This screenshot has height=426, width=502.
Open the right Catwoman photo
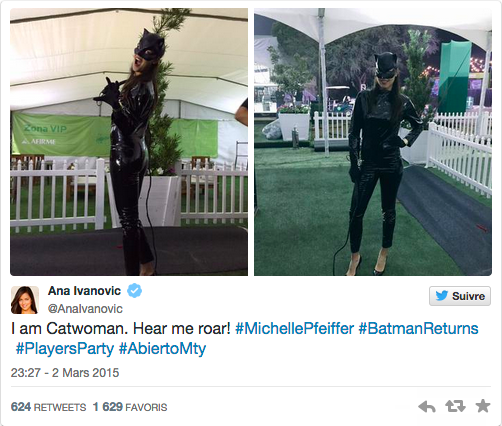click(373, 142)
